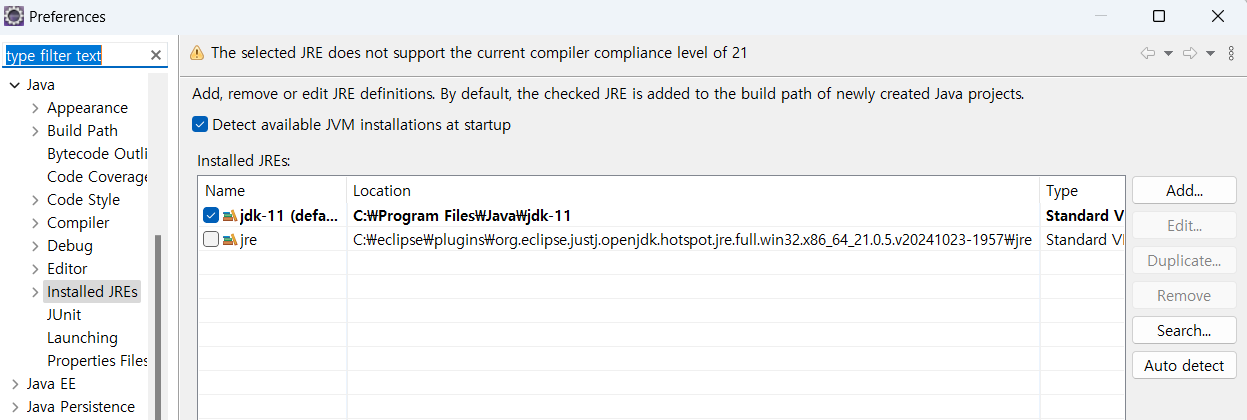The image size is (1247, 420).
Task: Click the forward navigation arrow icon
Action: (x=1190, y=53)
